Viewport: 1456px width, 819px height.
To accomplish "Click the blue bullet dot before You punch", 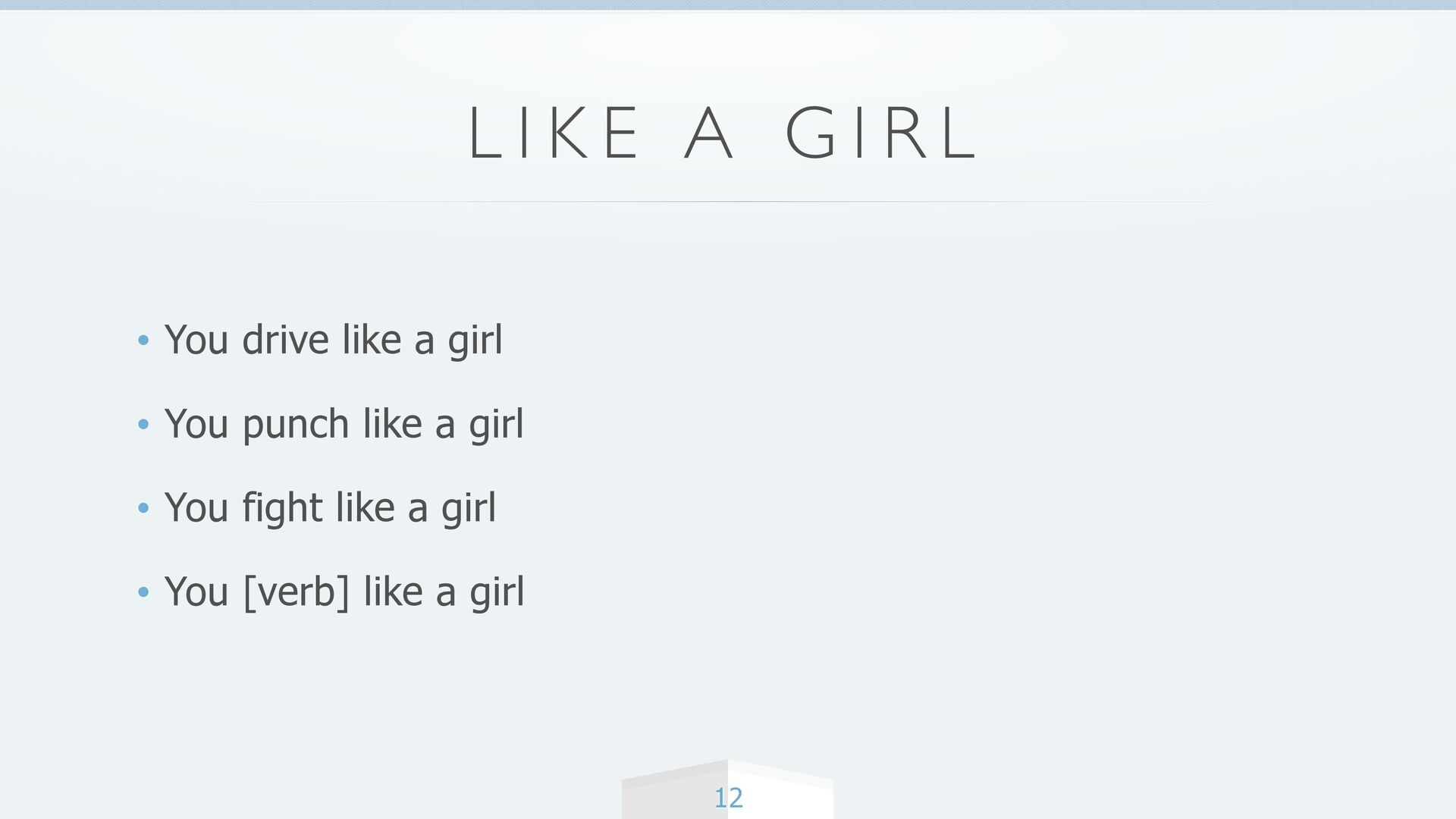I will (143, 425).
